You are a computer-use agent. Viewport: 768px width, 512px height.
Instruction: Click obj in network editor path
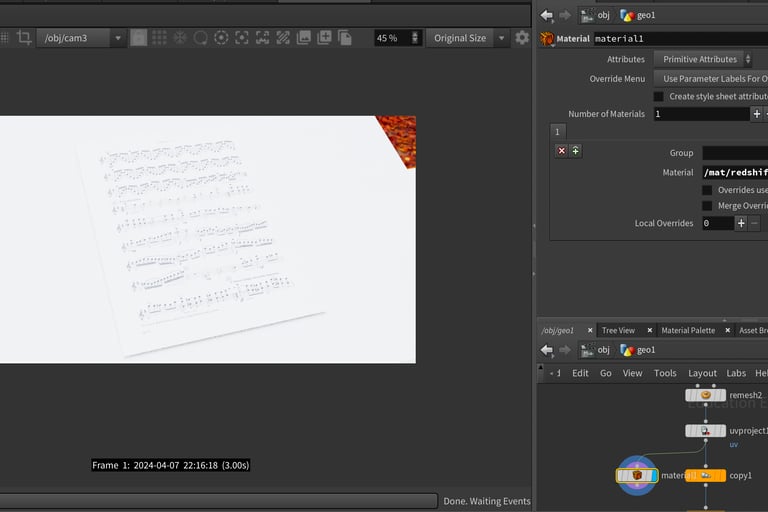pyautogui.click(x=596, y=350)
